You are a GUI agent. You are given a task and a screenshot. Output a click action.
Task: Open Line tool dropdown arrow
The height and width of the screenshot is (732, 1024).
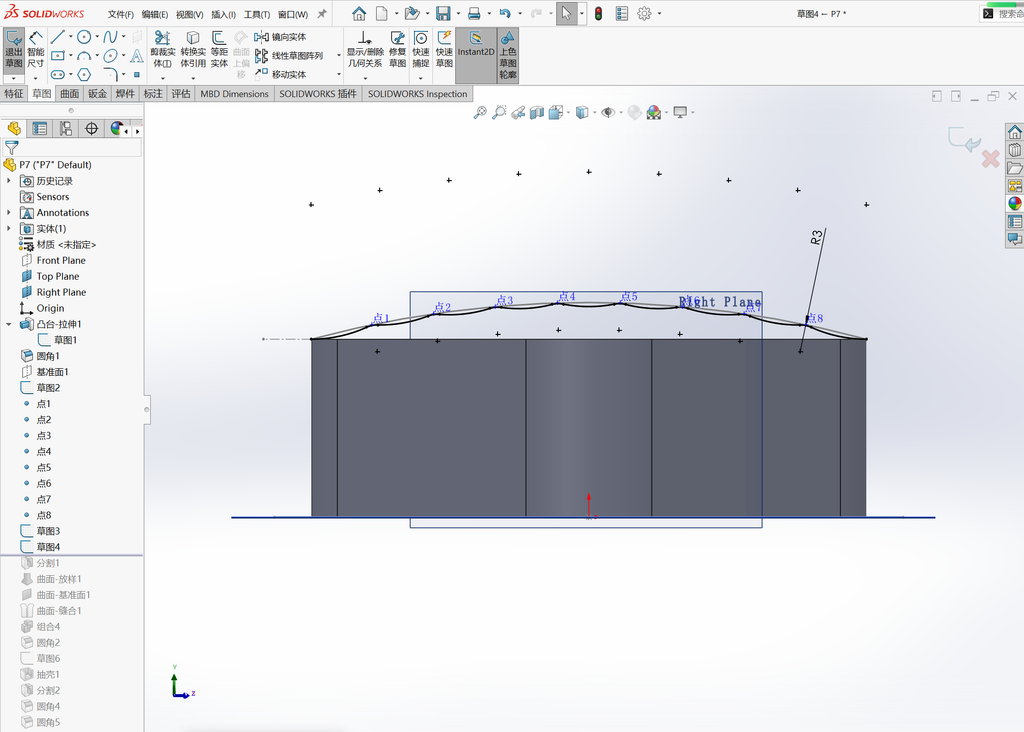71,37
